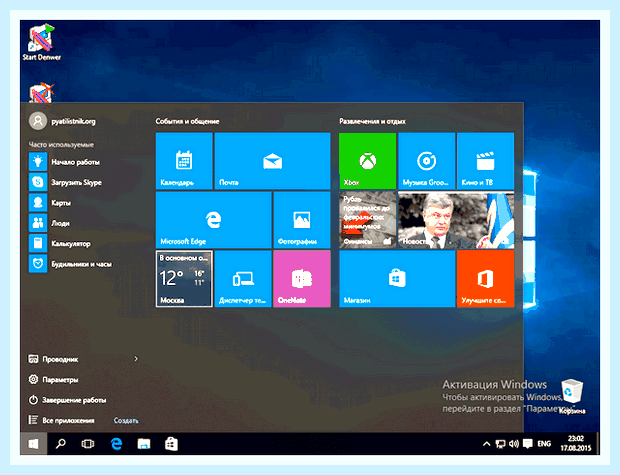Screen dimensions: 620x475
Task: Open Store from the taskbar
Action: (x=171, y=444)
